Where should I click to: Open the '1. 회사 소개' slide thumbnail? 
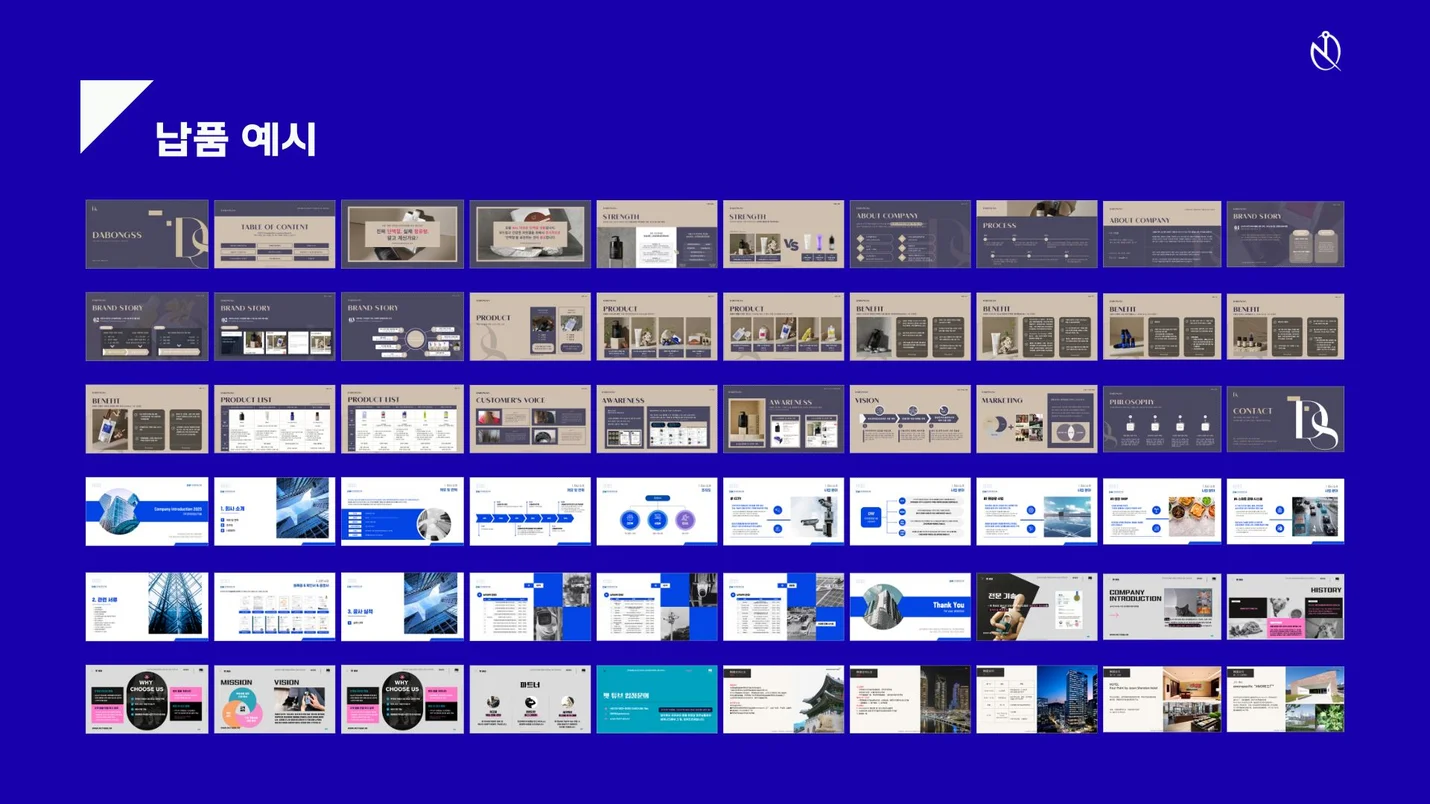click(x=274, y=512)
